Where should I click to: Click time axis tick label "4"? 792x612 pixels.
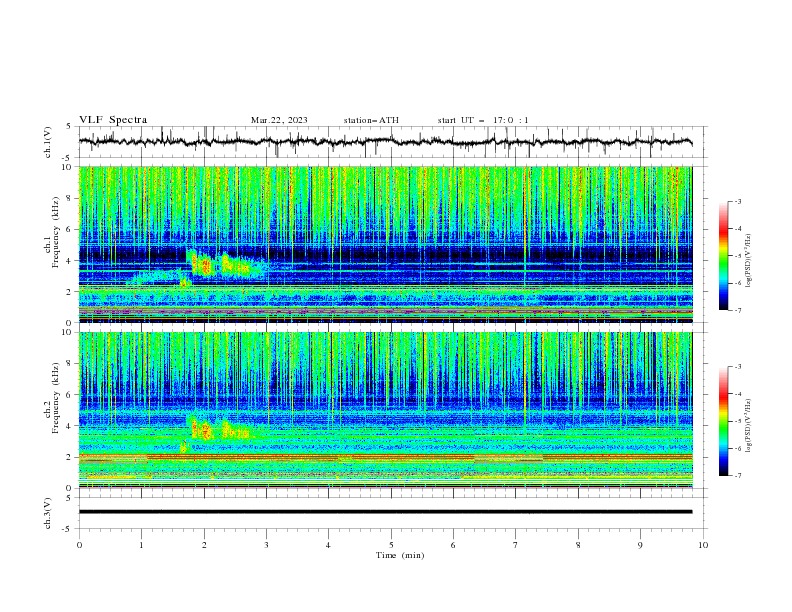point(328,545)
